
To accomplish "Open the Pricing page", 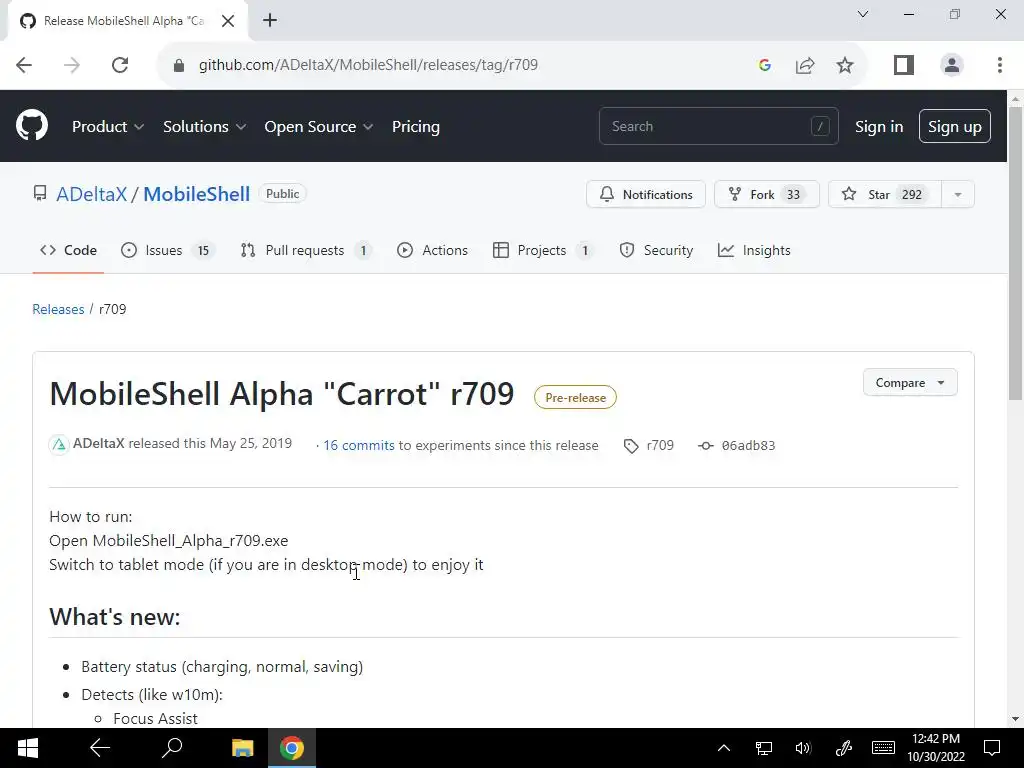I will coord(415,126).
